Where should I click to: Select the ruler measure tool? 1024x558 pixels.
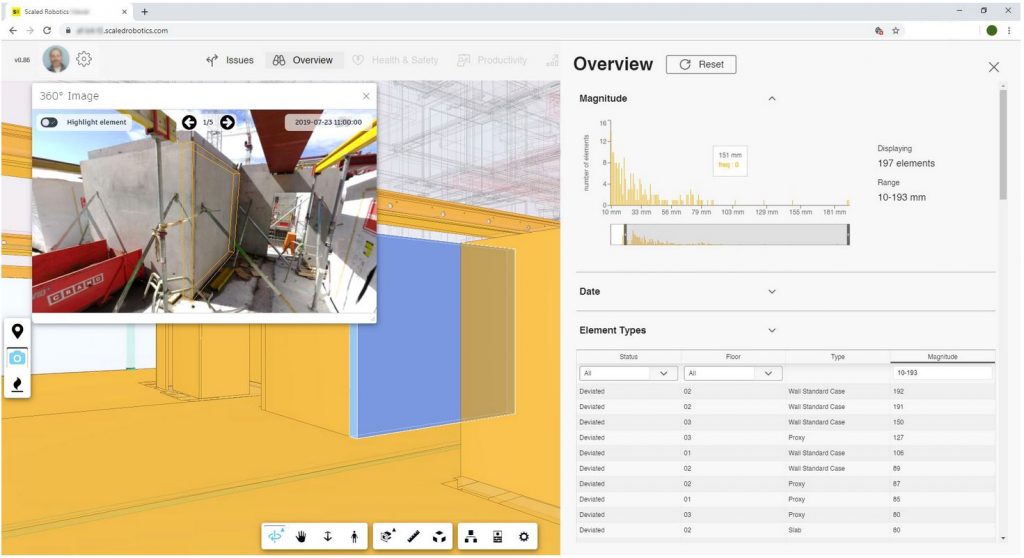(x=412, y=537)
